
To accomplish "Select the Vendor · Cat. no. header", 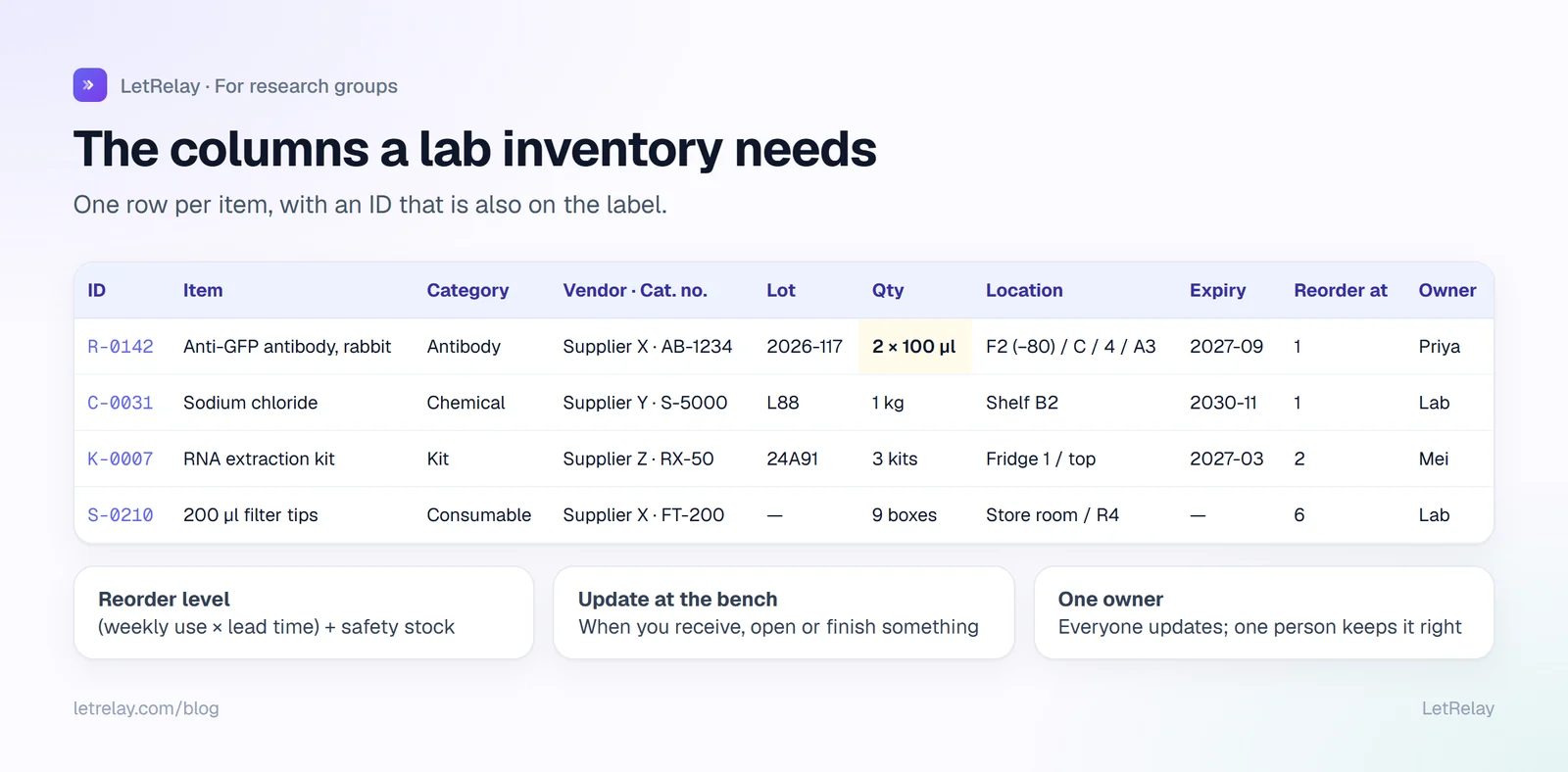I will pyautogui.click(x=635, y=290).
